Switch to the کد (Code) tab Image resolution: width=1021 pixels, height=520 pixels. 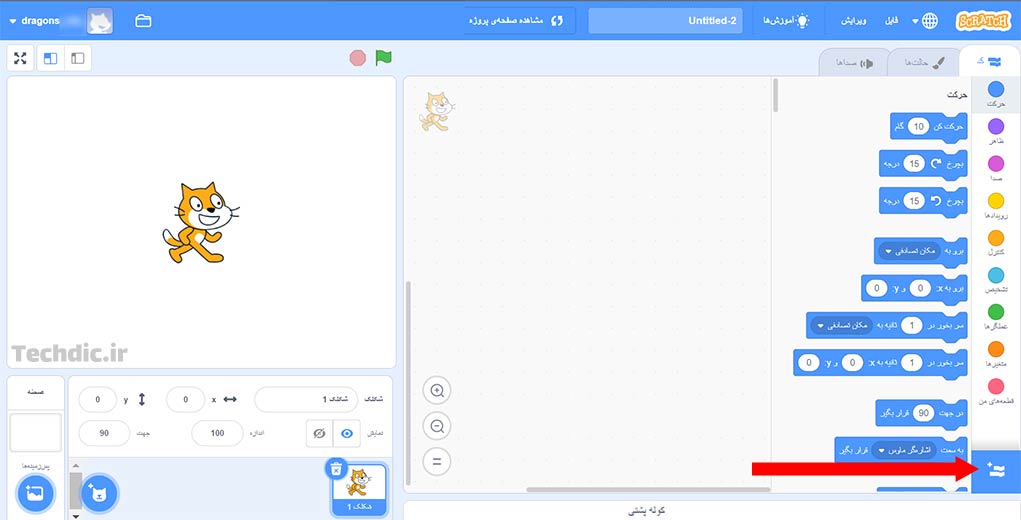click(989, 62)
